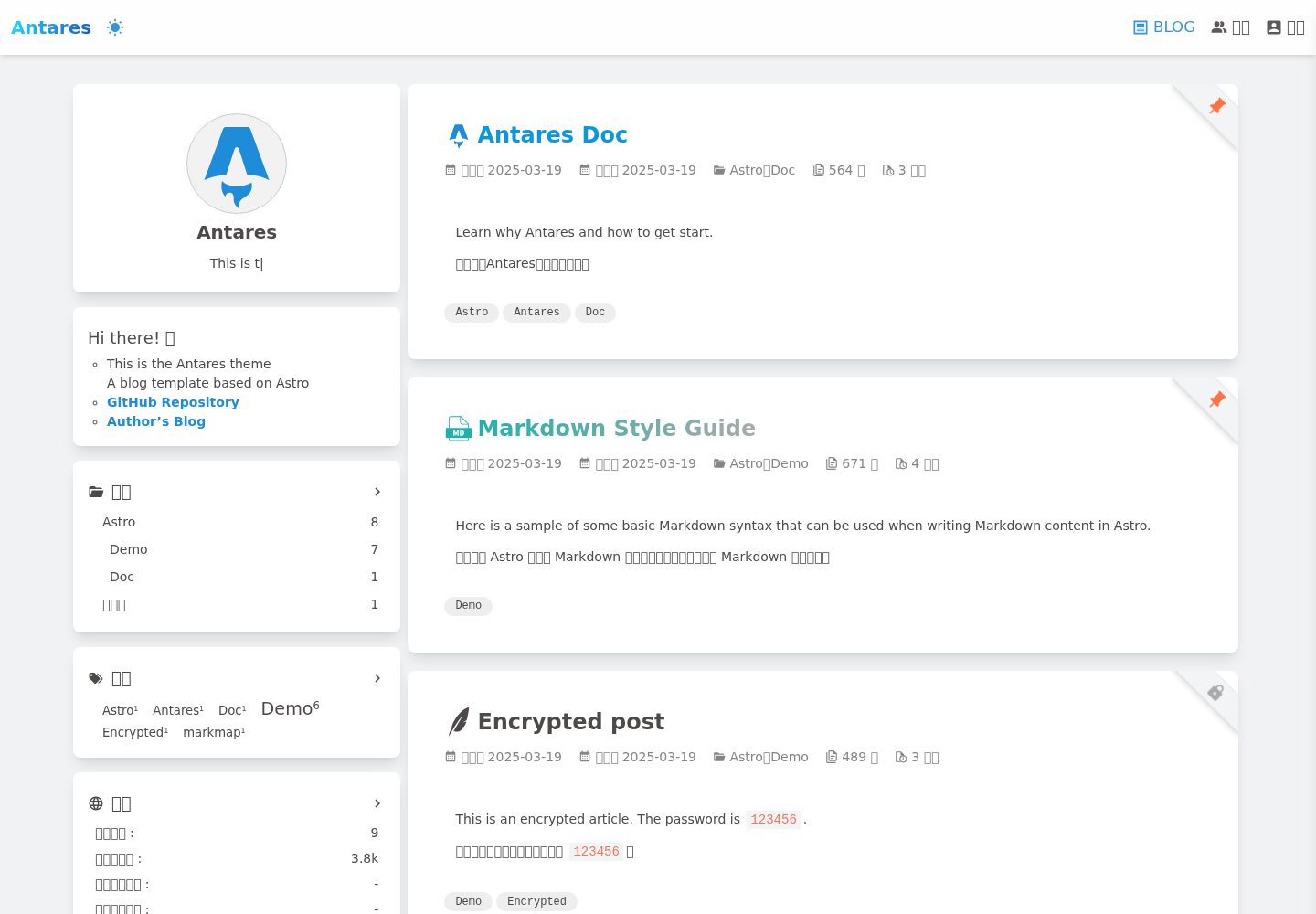Open the Antares tag in tag cloud

click(178, 710)
